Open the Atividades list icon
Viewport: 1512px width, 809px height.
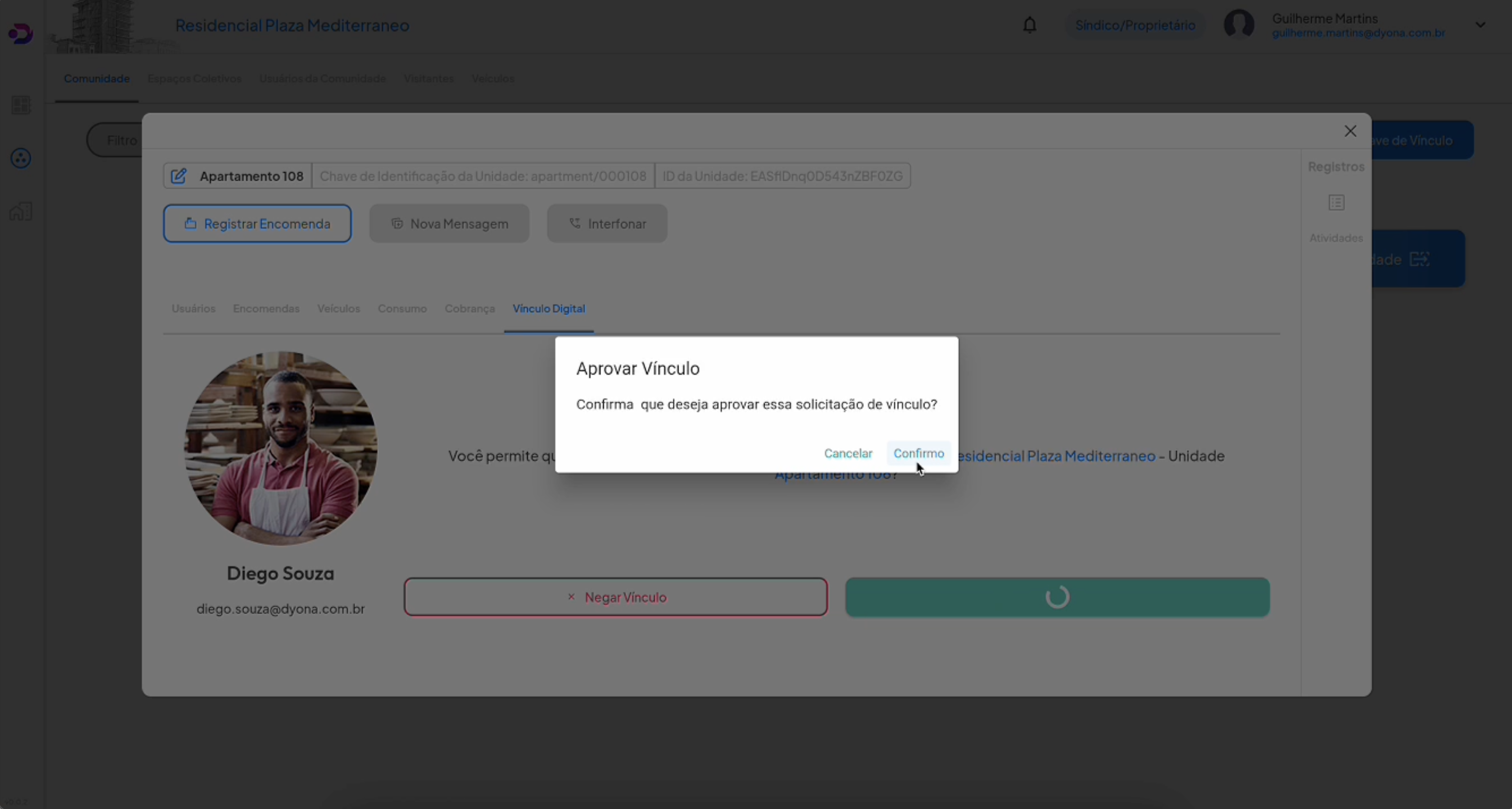click(1336, 202)
